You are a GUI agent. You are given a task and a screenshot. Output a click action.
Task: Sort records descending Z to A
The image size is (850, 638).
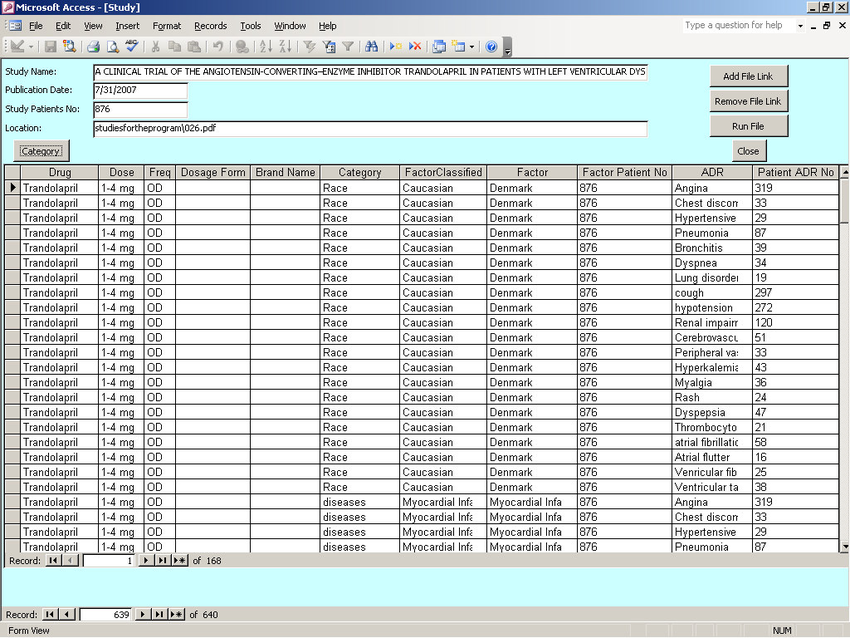click(x=285, y=47)
